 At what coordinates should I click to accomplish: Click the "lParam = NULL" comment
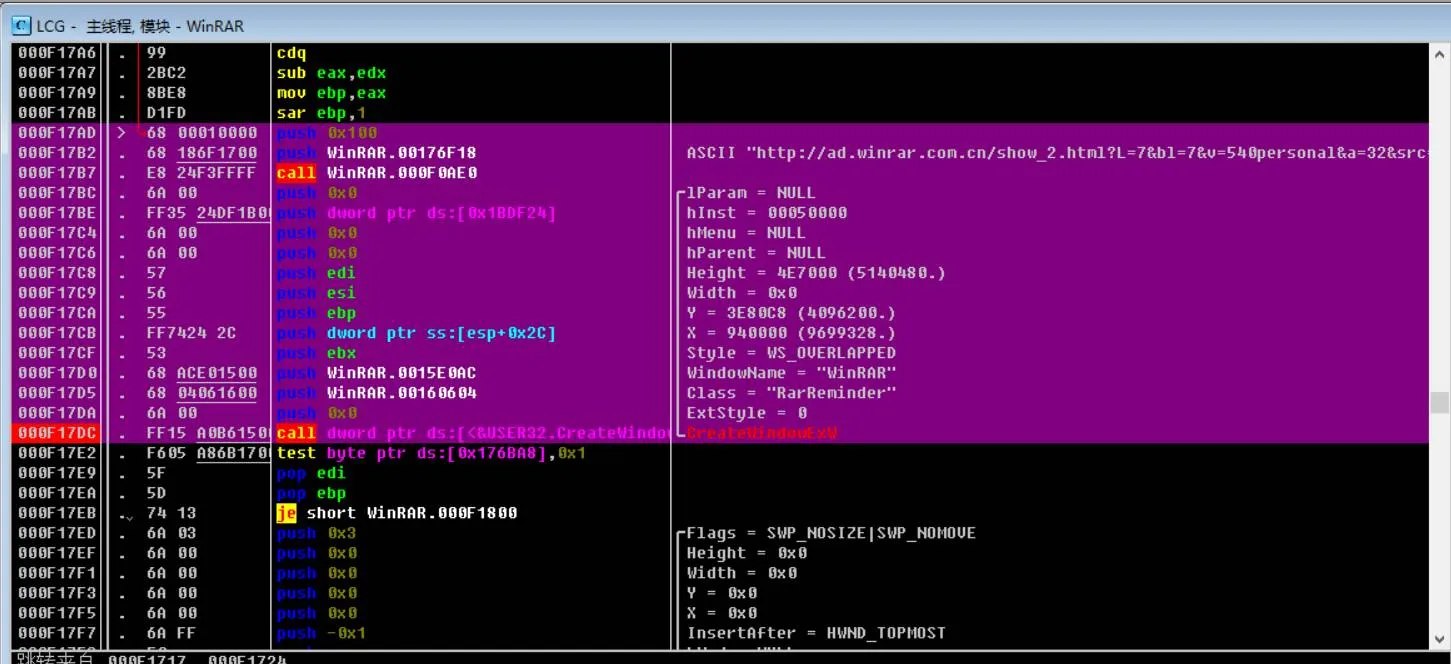click(751, 193)
